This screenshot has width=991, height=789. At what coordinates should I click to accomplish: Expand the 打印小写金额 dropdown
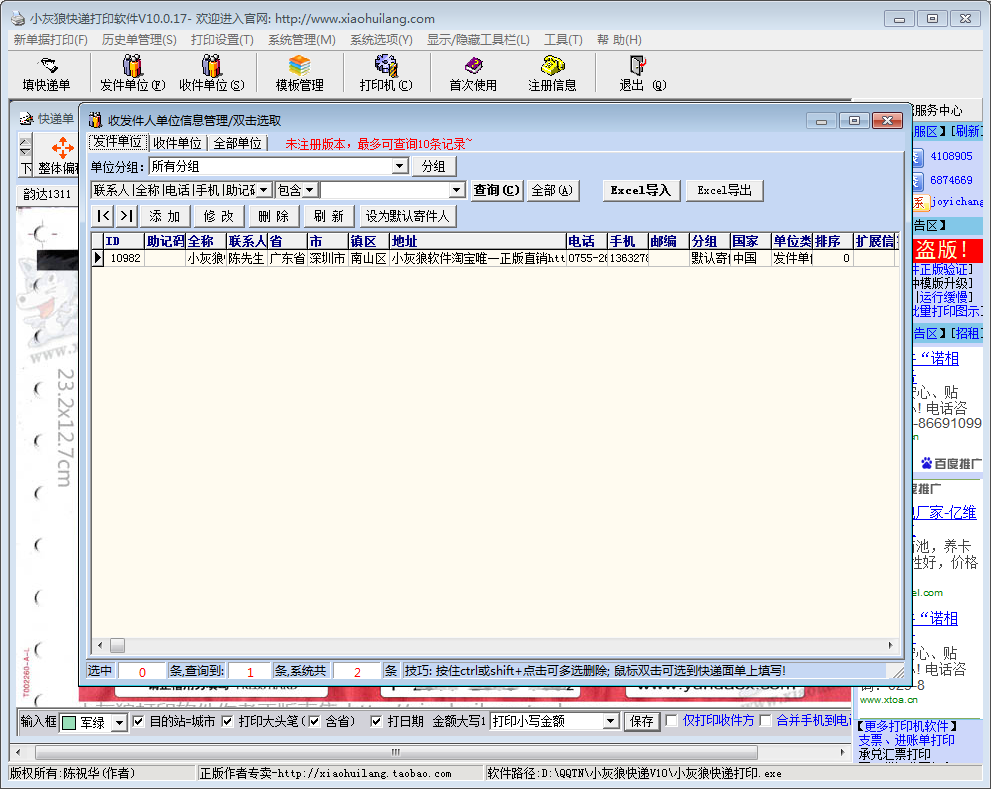coord(610,721)
